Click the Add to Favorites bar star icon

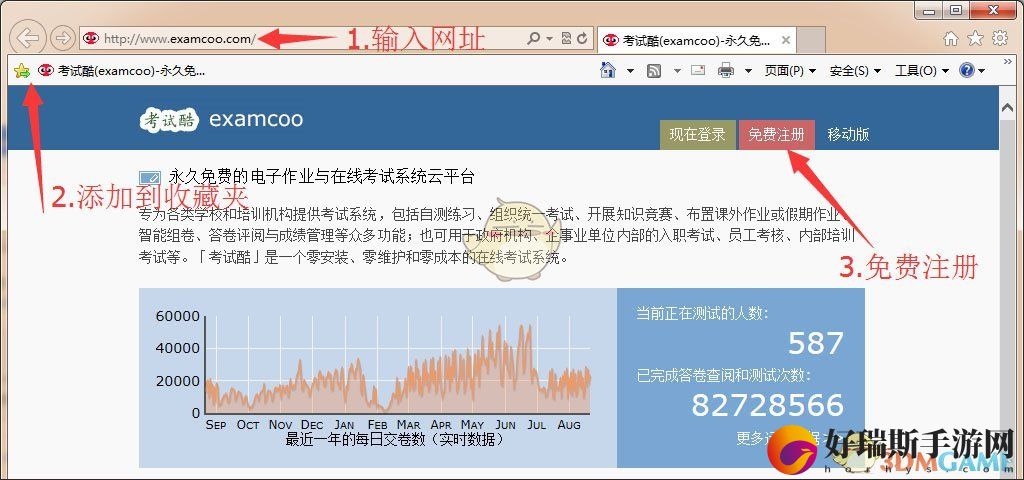click(x=22, y=71)
